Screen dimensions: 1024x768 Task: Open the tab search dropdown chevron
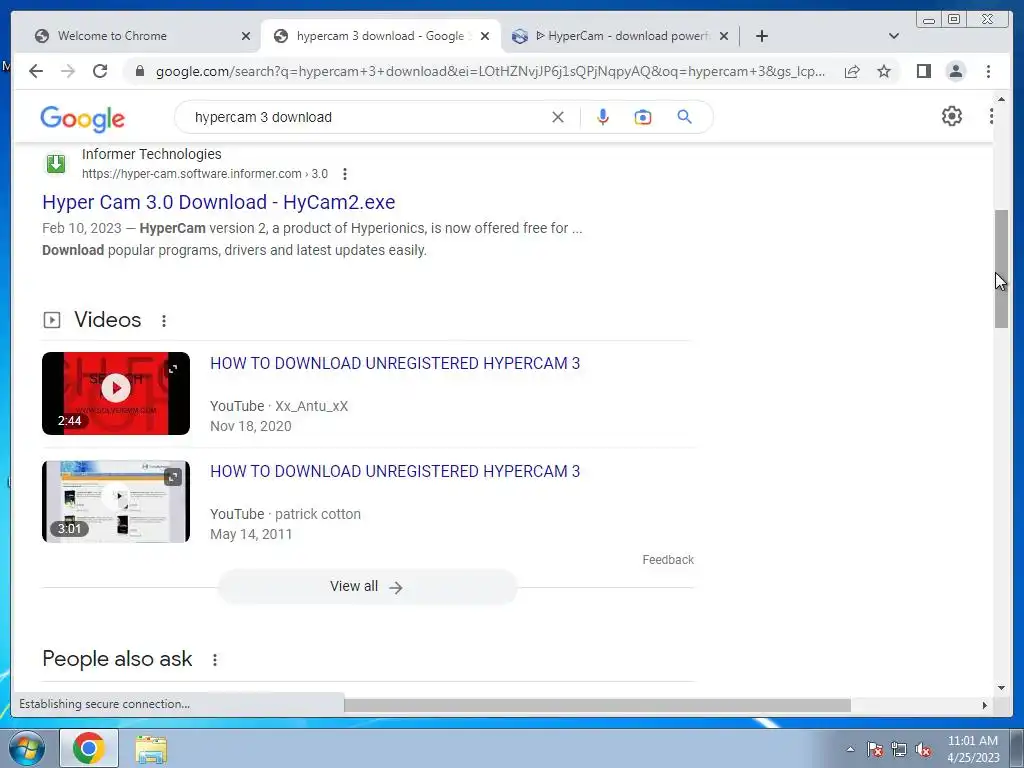pos(894,36)
